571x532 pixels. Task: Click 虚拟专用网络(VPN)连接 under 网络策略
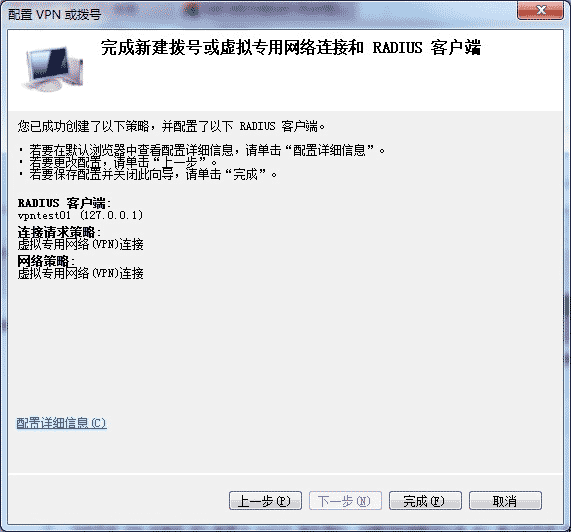[x=80, y=273]
